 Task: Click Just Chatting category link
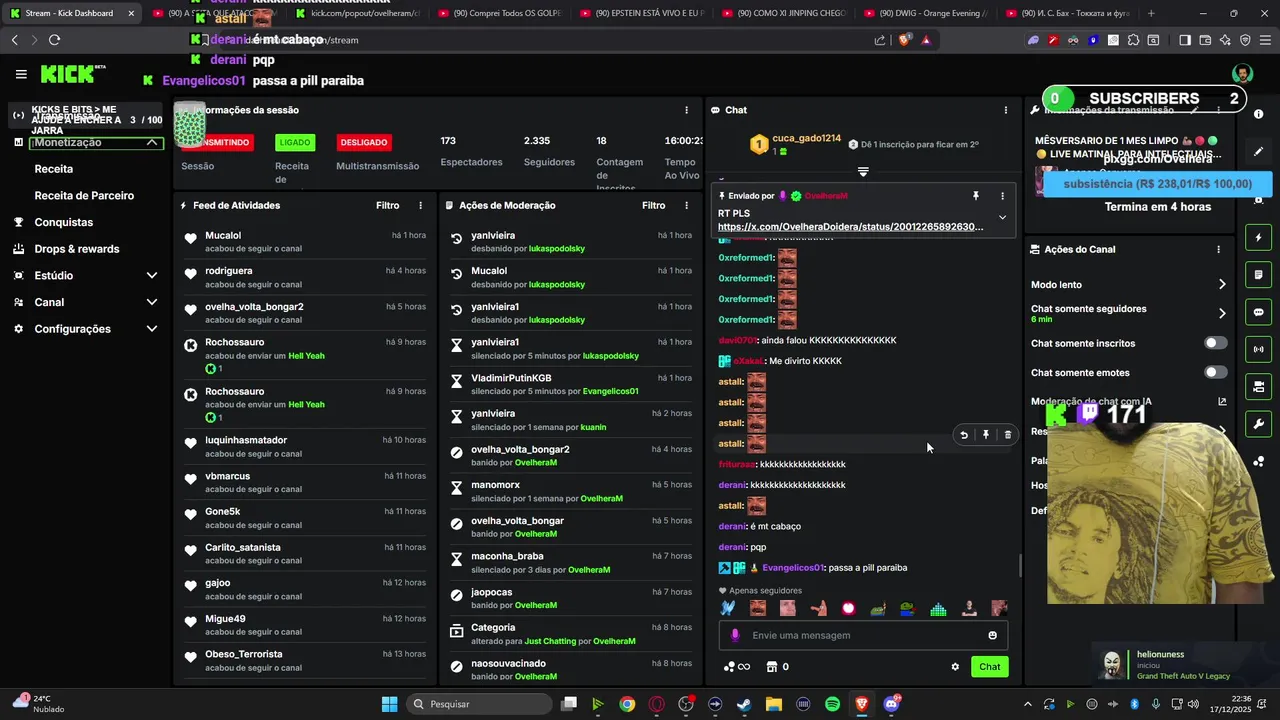pyautogui.click(x=552, y=641)
